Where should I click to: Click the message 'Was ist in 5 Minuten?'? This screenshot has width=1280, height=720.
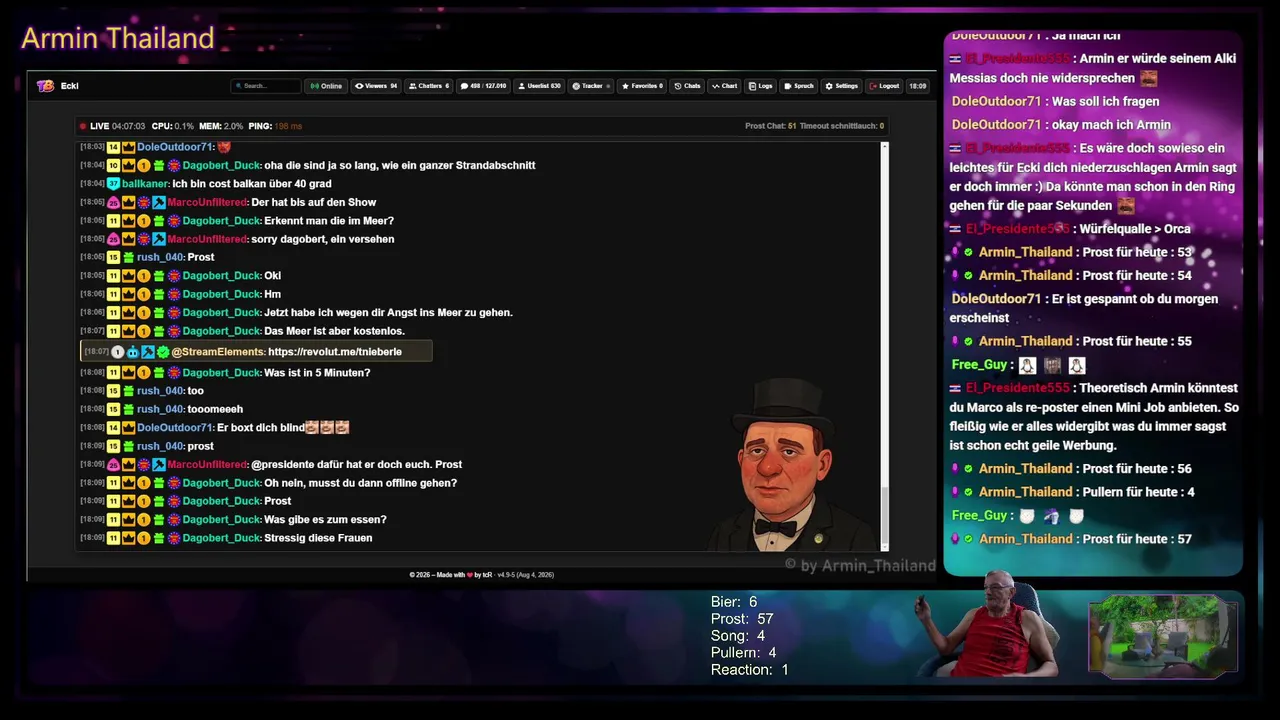pyautogui.click(x=317, y=373)
